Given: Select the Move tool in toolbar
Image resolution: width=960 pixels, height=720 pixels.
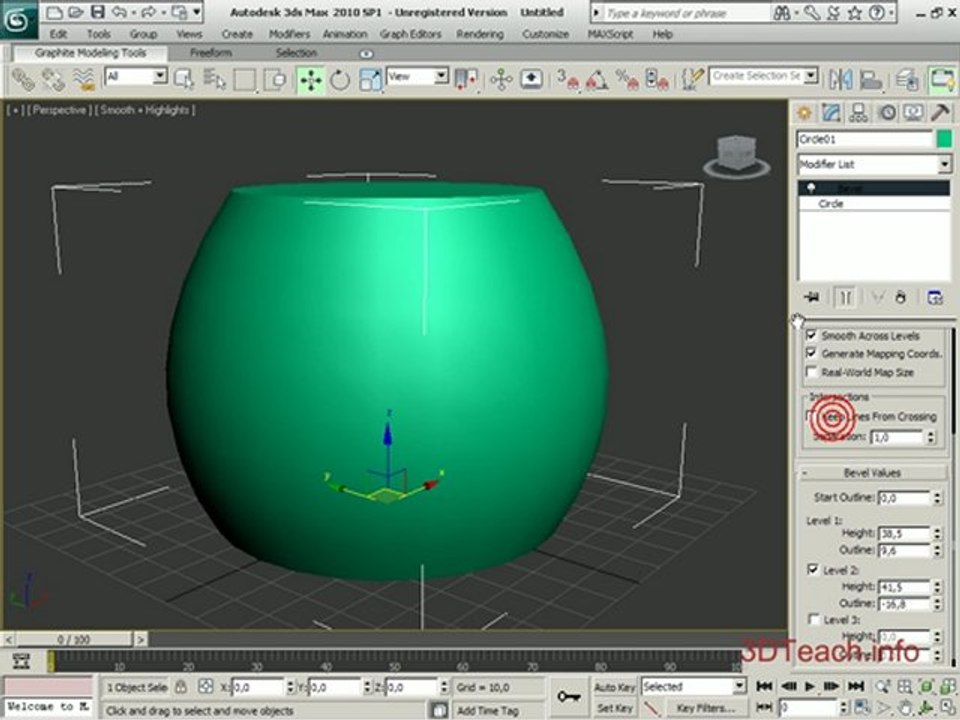Looking at the screenshot, I should click(x=311, y=80).
